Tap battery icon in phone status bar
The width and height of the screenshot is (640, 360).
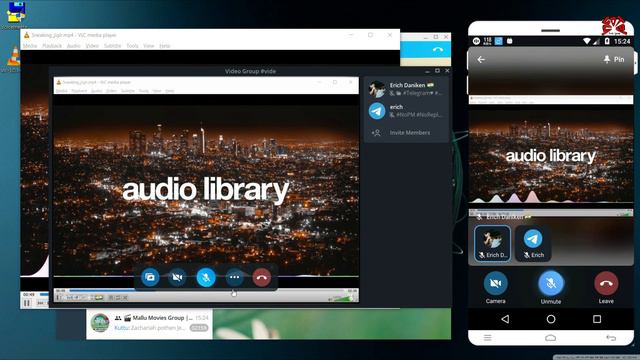coord(607,41)
